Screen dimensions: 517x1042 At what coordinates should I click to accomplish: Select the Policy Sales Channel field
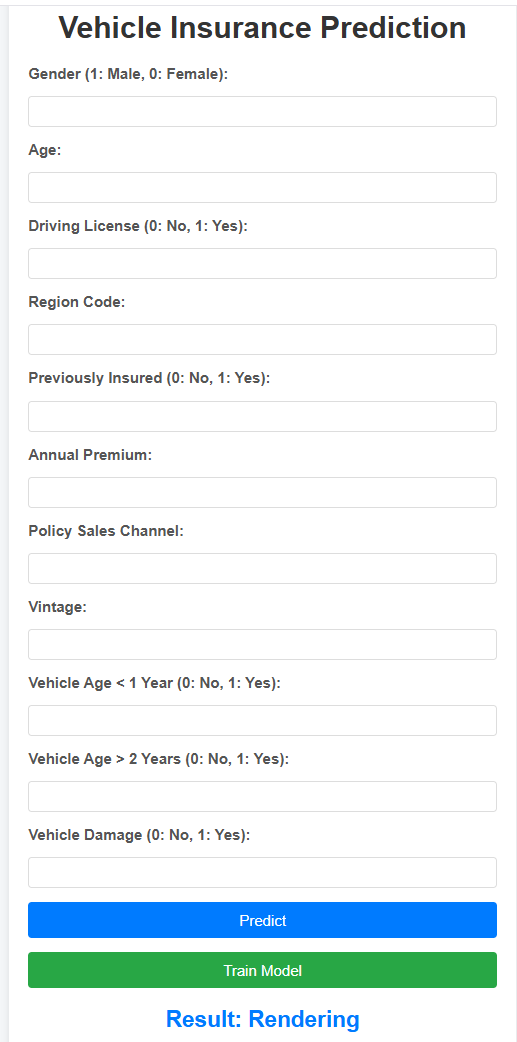pyautogui.click(x=262, y=568)
